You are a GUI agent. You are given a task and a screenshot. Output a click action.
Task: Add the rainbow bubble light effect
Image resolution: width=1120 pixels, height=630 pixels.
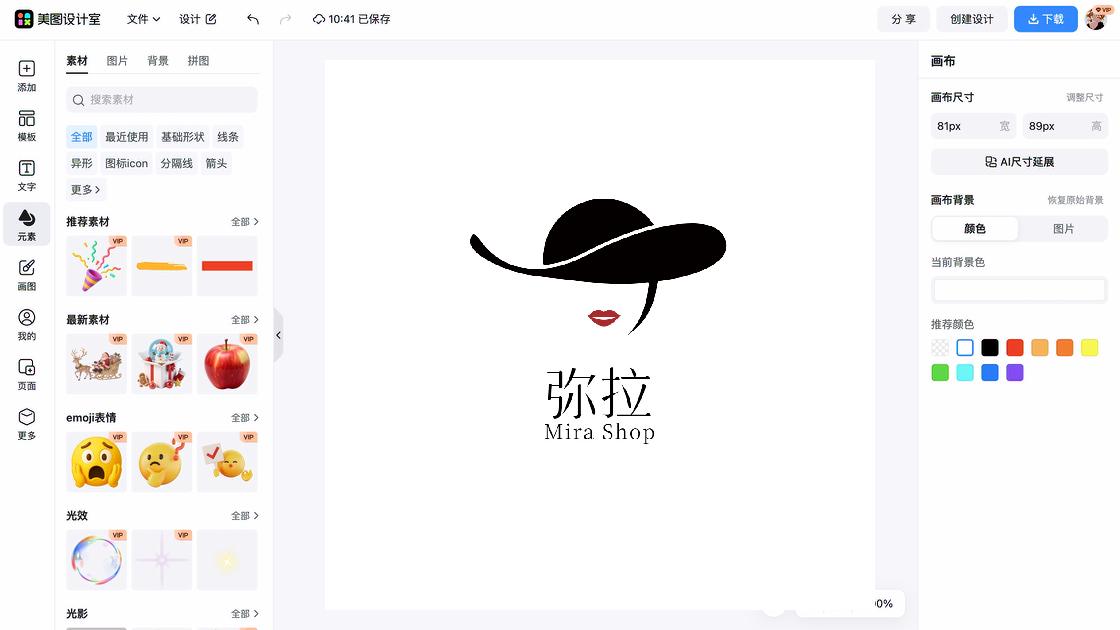click(x=96, y=559)
